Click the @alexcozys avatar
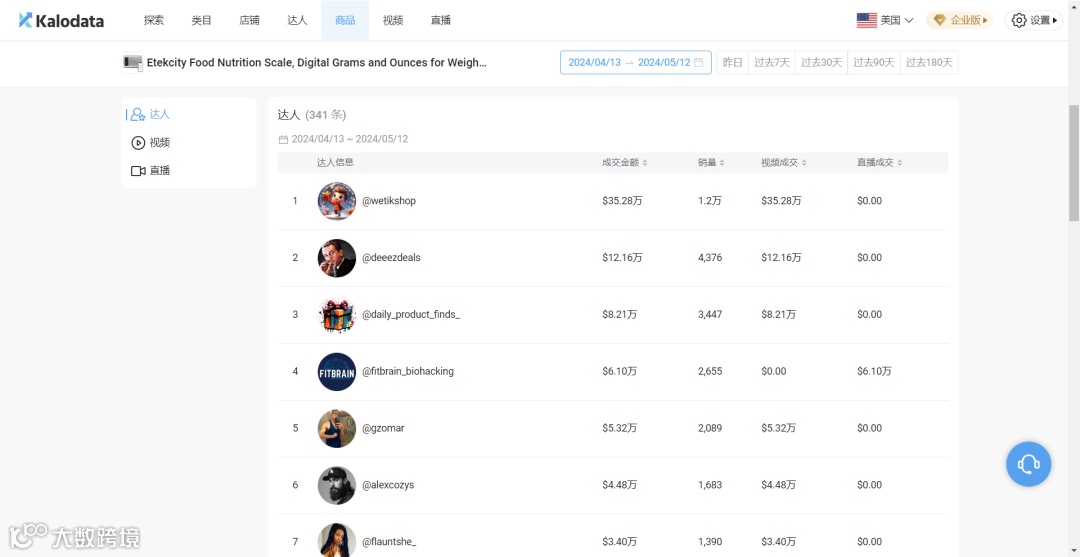This screenshot has height=557, width=1080. pos(337,485)
